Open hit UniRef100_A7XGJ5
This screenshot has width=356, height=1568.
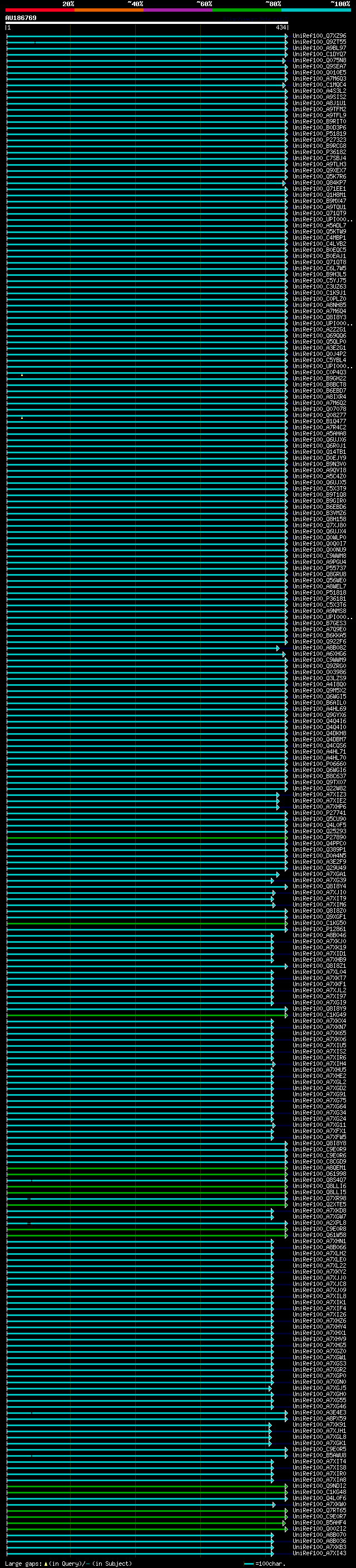(x=319, y=1388)
